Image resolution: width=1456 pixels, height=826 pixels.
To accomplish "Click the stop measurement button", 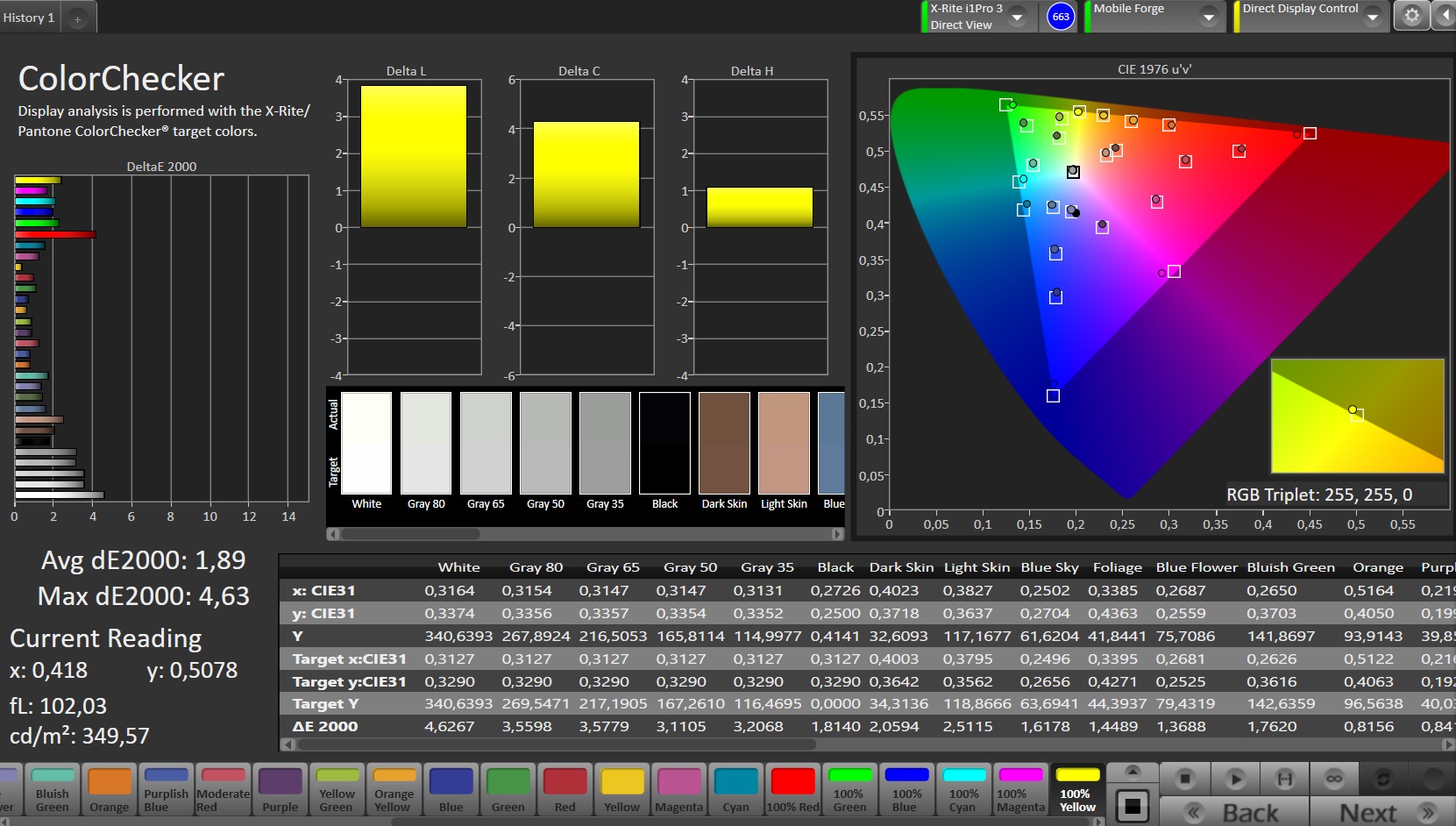I will tap(1185, 779).
